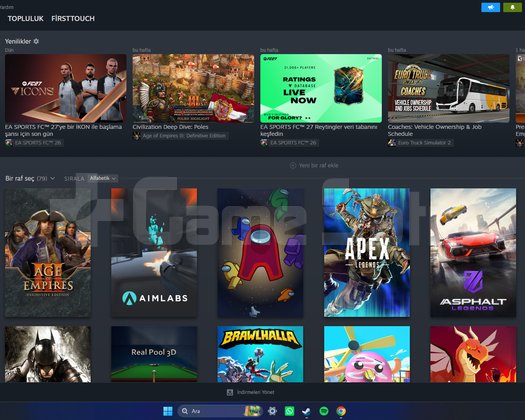Click İndirmeleri Yönet link
The width and height of the screenshot is (525, 420).
coord(255,392)
